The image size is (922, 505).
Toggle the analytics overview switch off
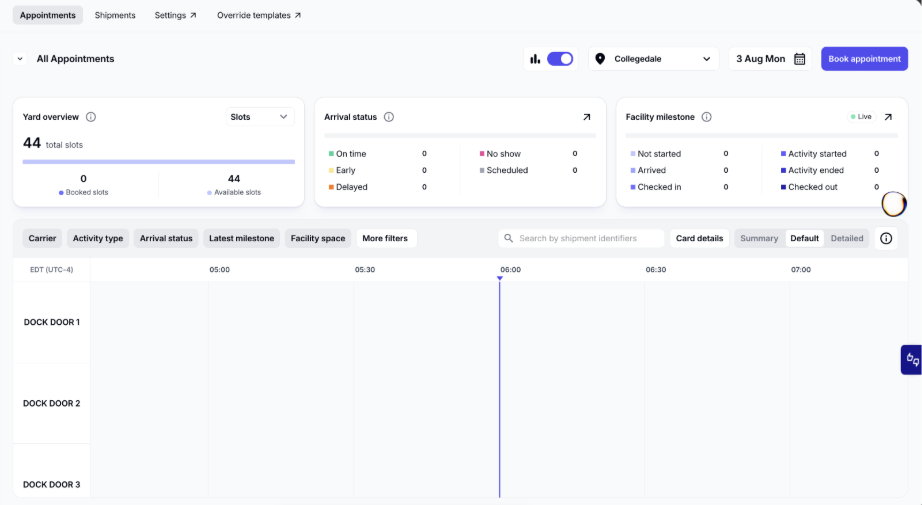click(560, 59)
